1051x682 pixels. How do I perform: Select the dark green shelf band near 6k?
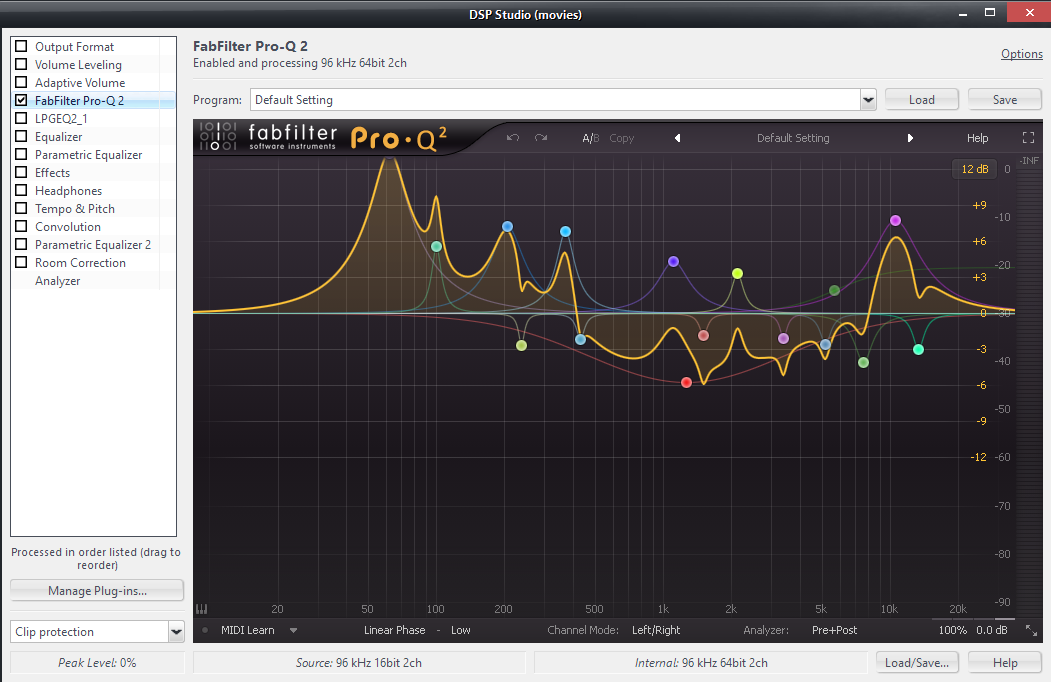834,290
